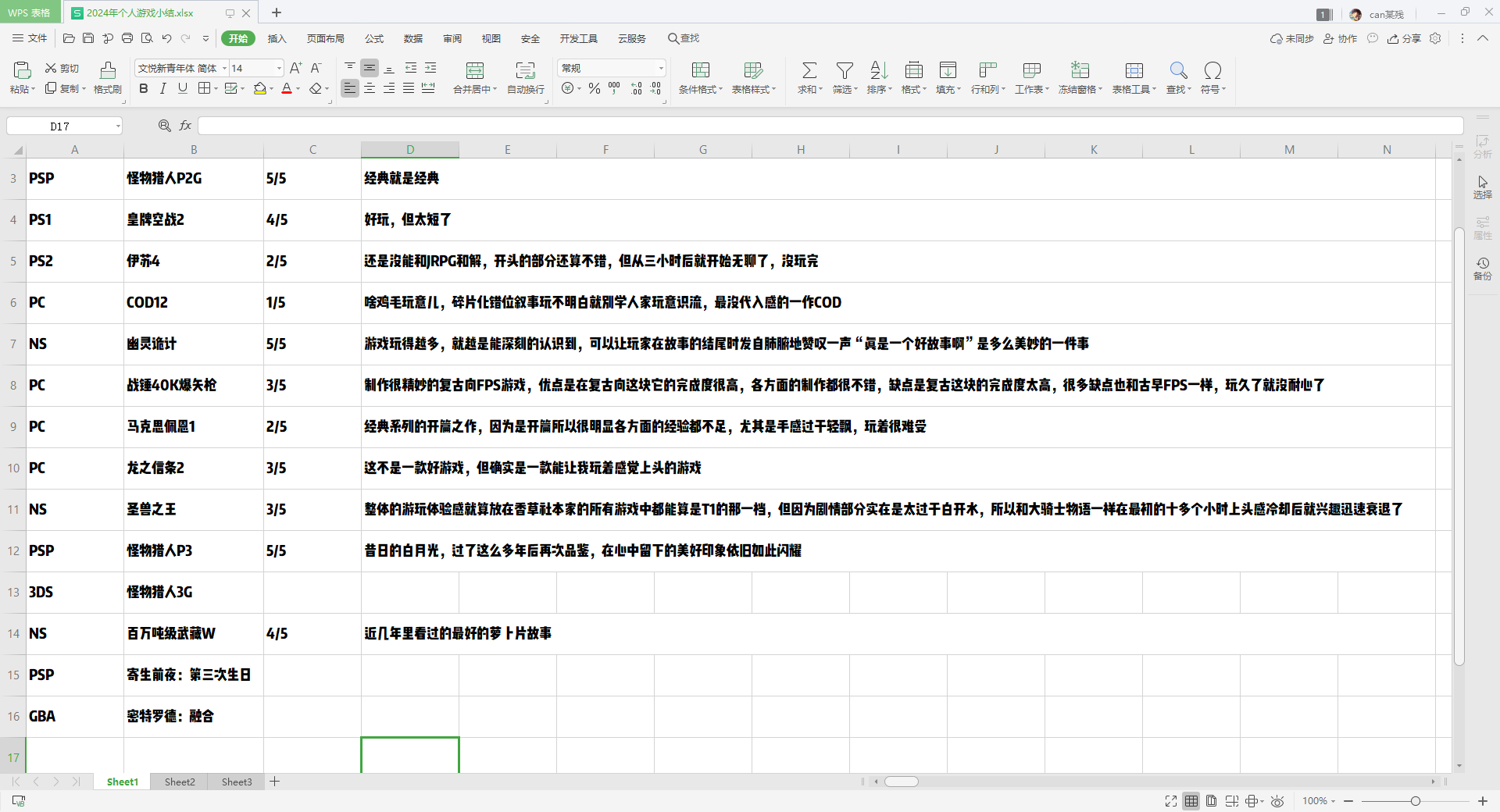Viewport: 1500px width, 812px height.
Task: Open the File (文件) menu
Action: click(x=30, y=38)
